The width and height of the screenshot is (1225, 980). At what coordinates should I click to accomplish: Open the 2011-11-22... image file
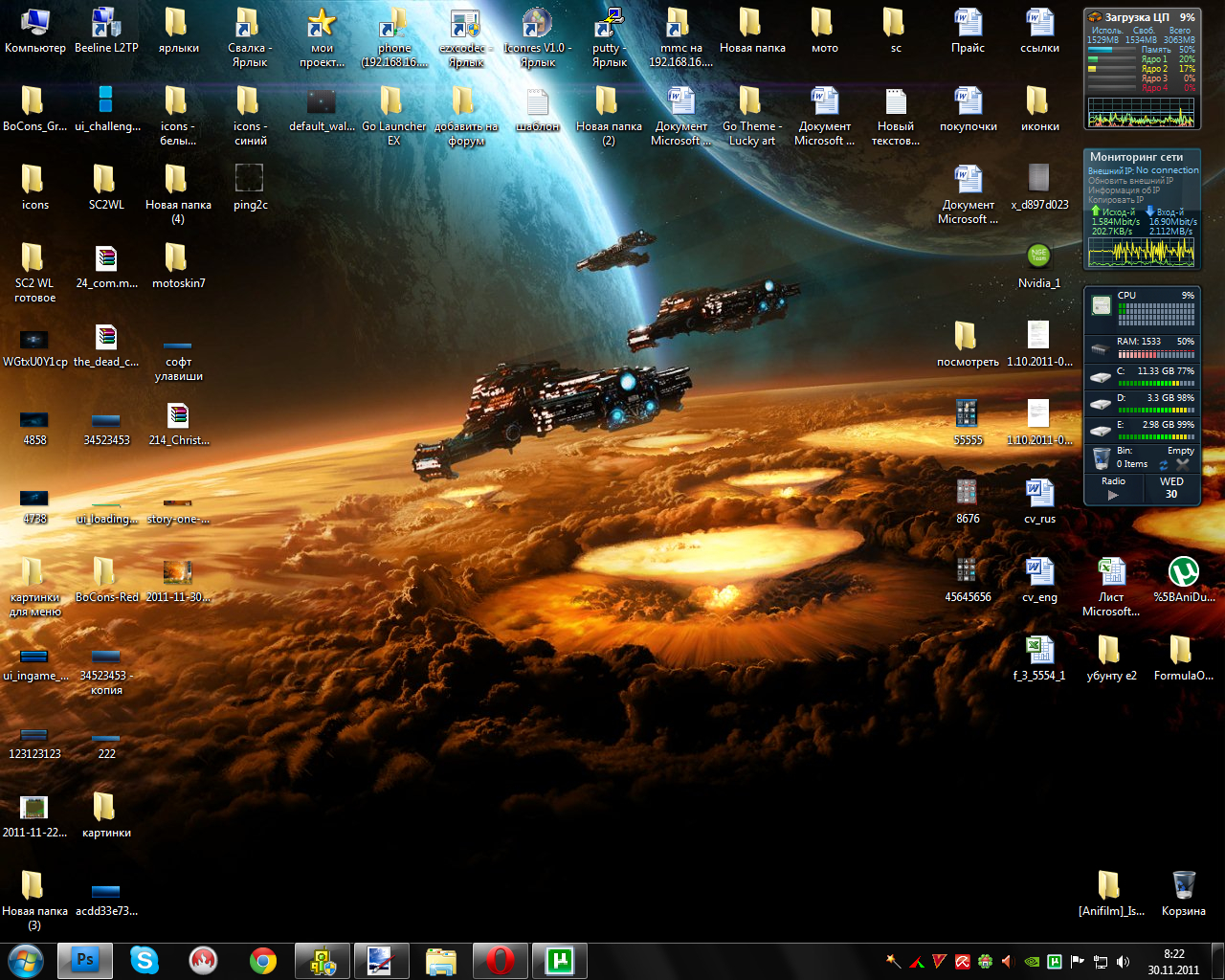(x=34, y=815)
